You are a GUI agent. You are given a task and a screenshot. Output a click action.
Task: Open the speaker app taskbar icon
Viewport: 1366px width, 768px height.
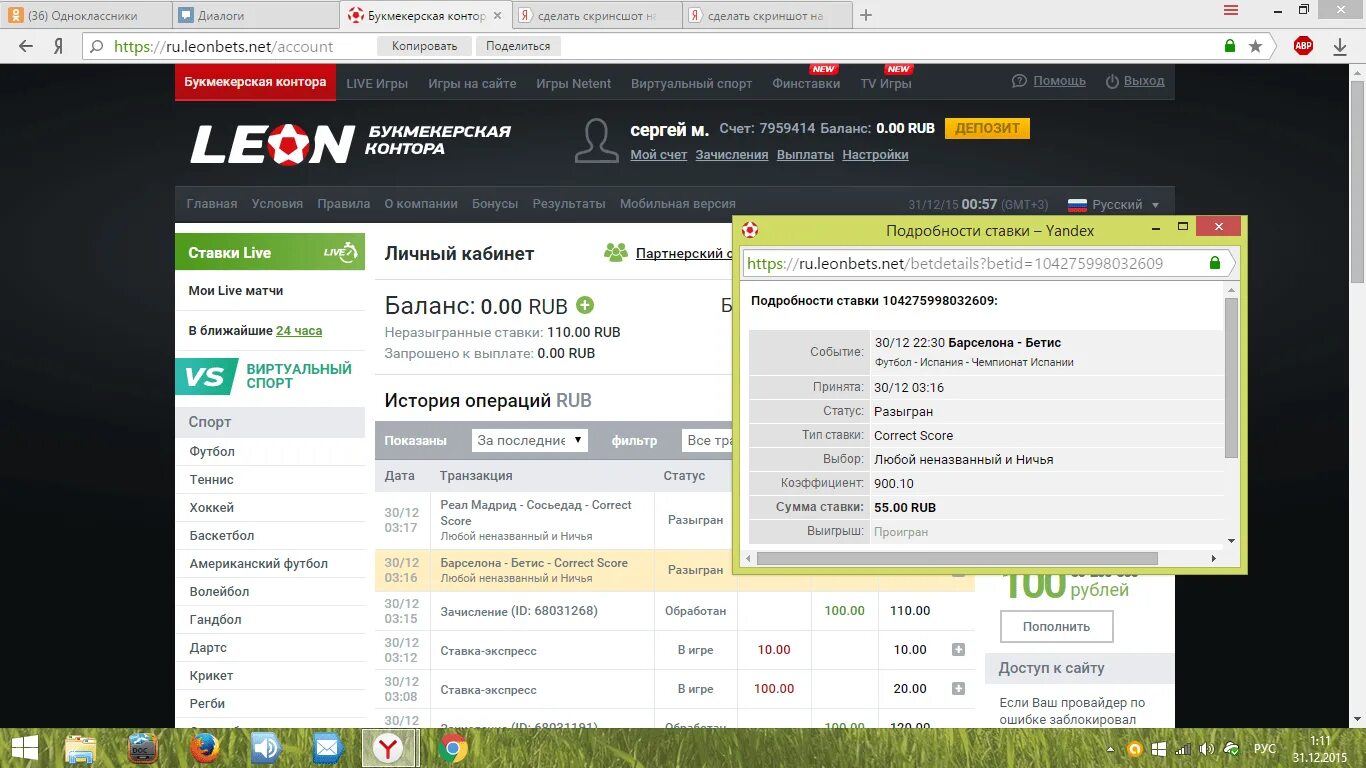click(x=266, y=748)
